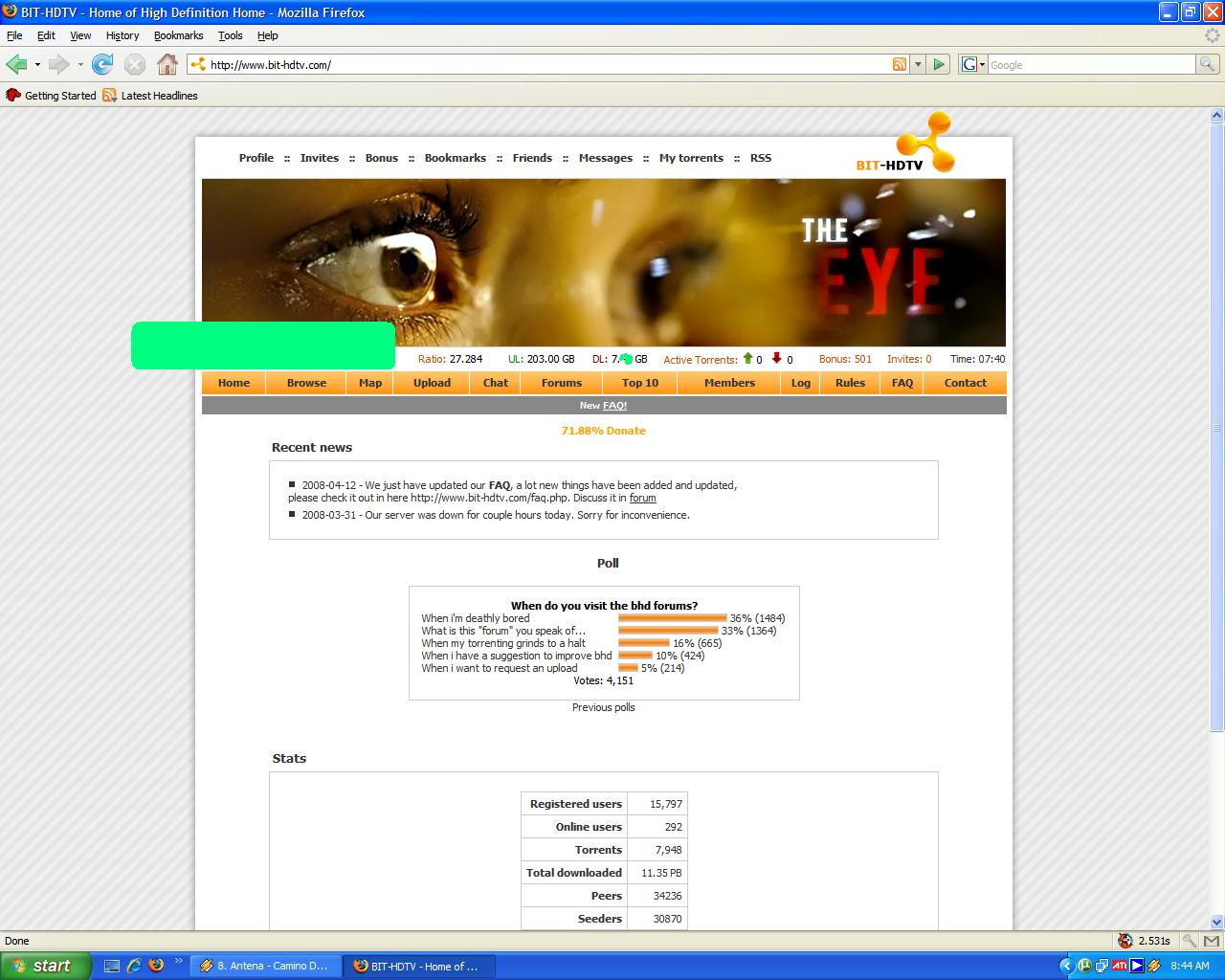
Task: Click in the Google search box
Action: point(1091,64)
